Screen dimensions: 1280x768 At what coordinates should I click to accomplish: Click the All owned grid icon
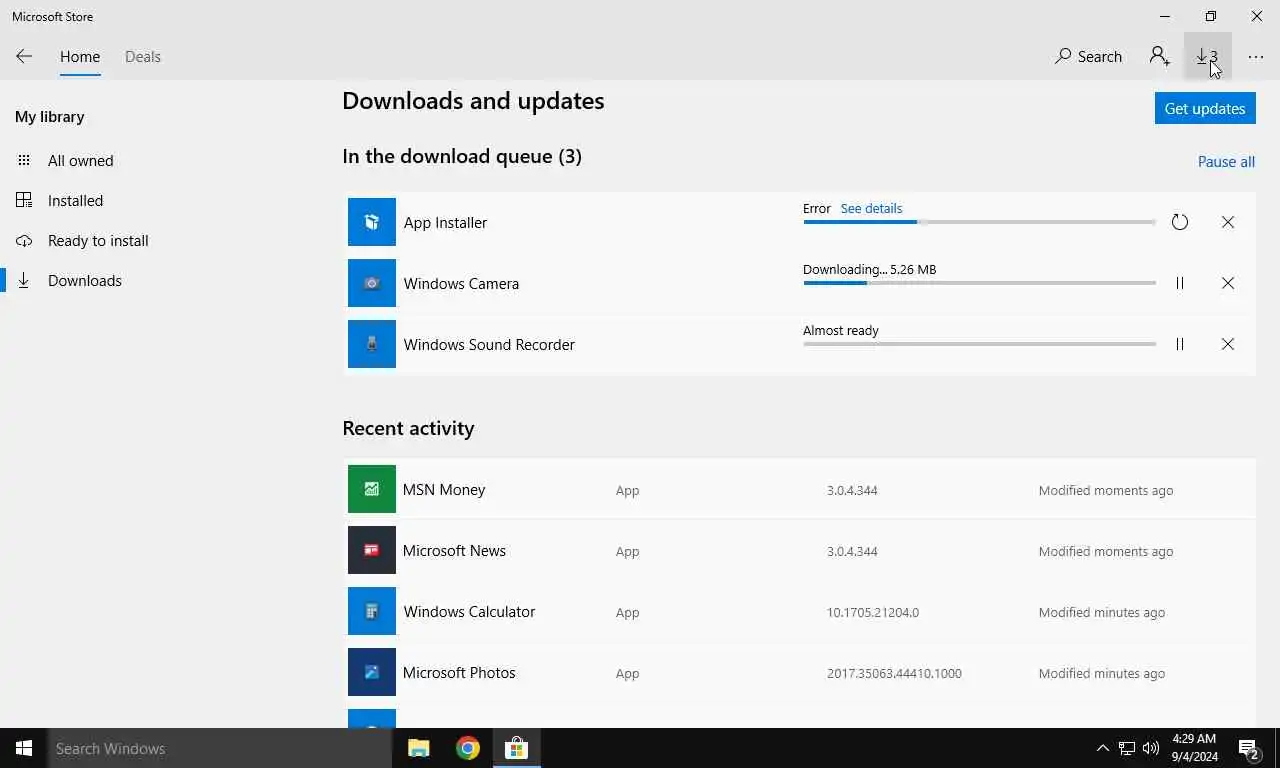(24, 160)
